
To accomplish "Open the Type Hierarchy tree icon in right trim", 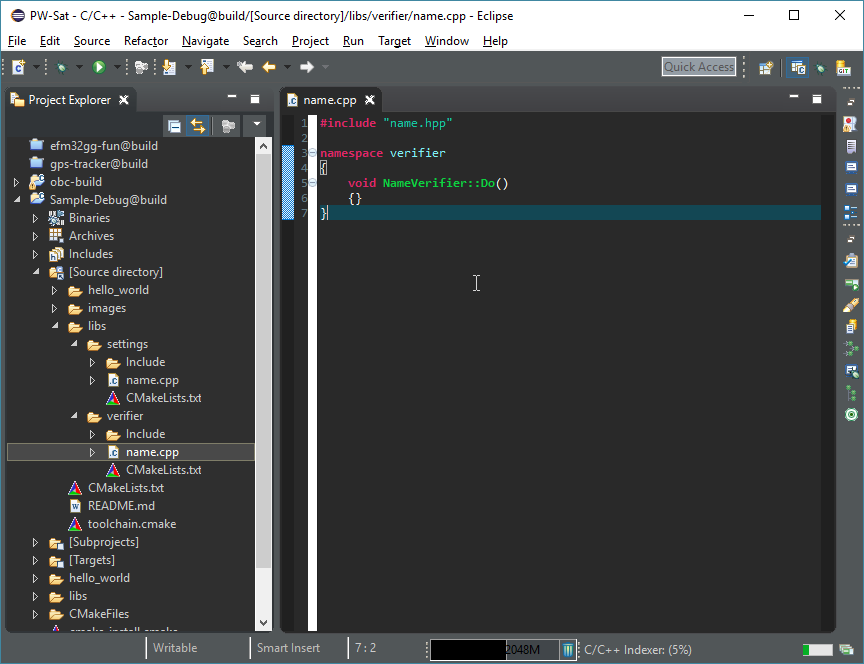I will click(851, 393).
